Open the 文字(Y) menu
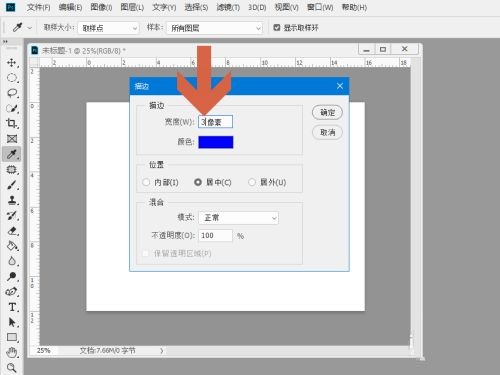Image resolution: width=500 pixels, height=375 pixels. (x=164, y=7)
